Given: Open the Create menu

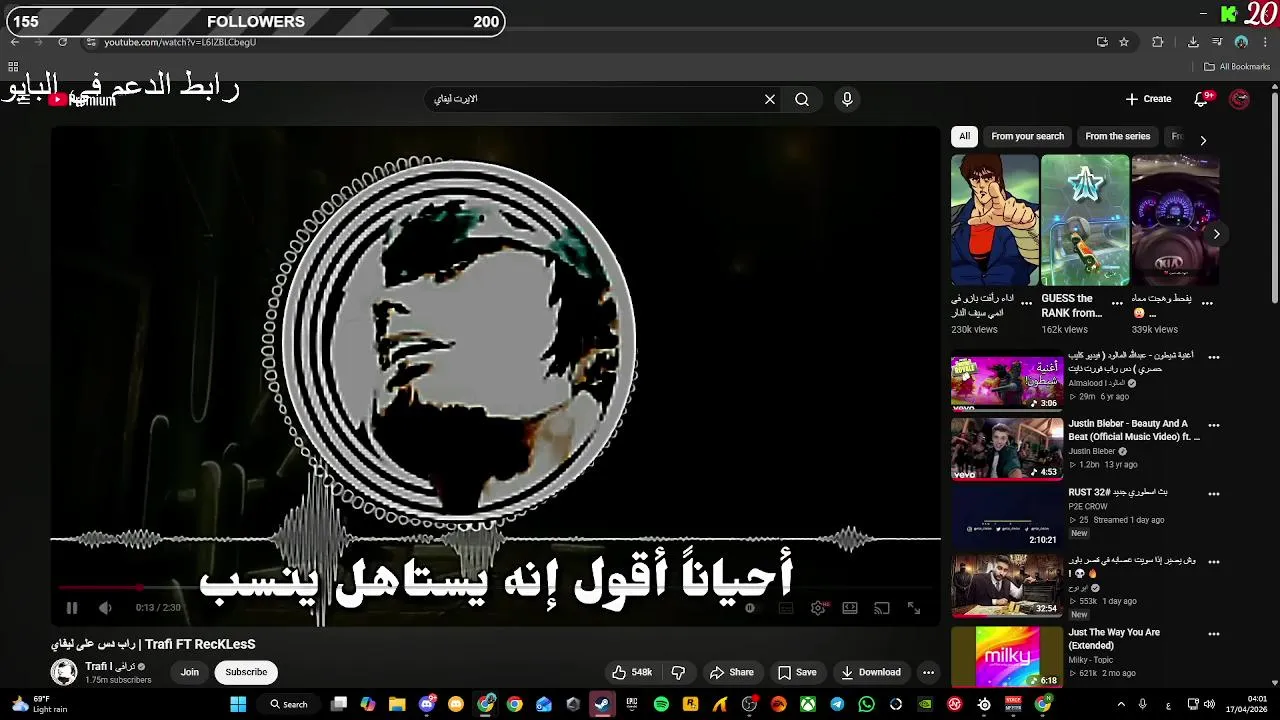Looking at the screenshot, I should click(x=1148, y=99).
